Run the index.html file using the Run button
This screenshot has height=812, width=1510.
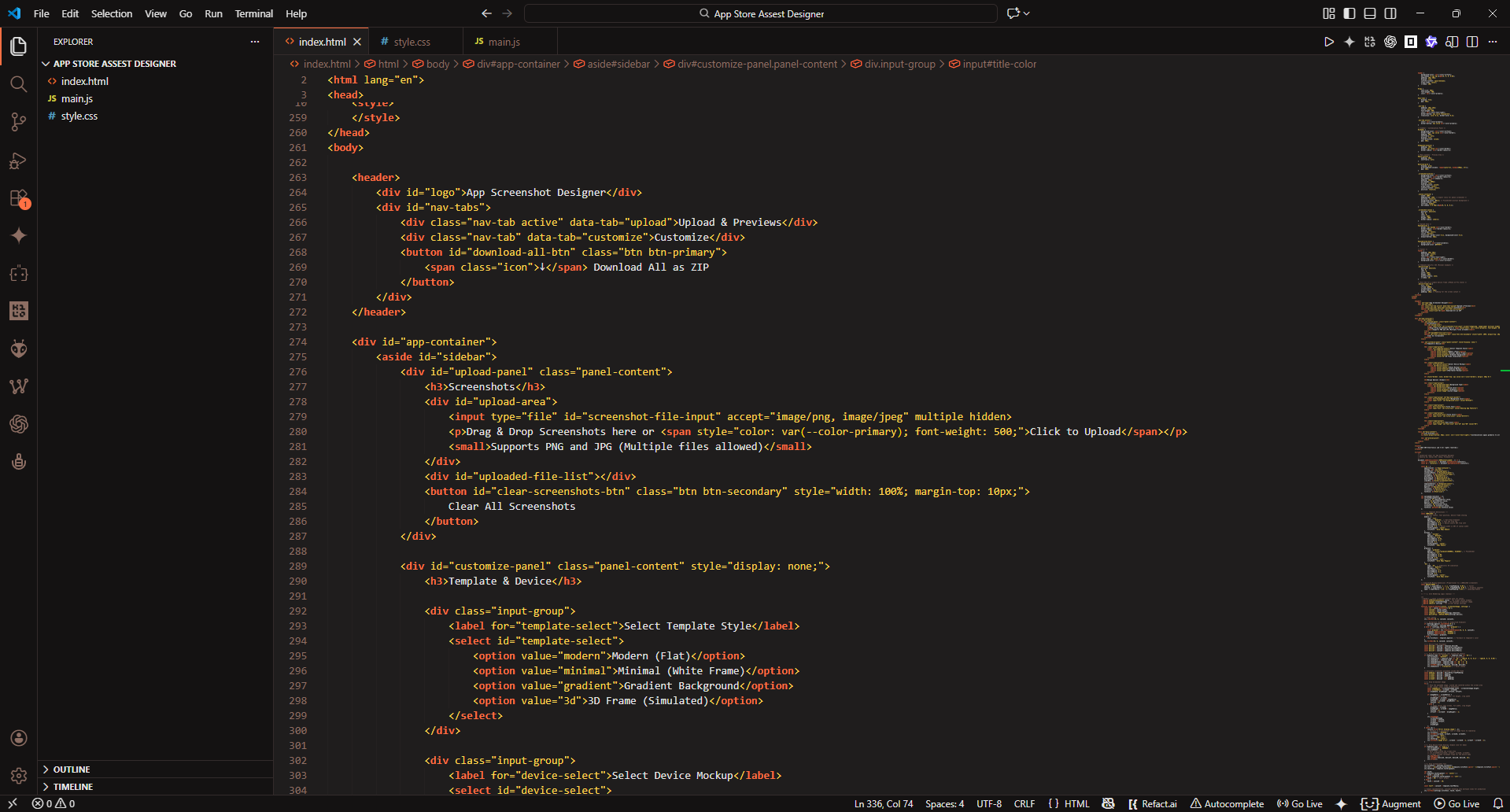[1328, 42]
